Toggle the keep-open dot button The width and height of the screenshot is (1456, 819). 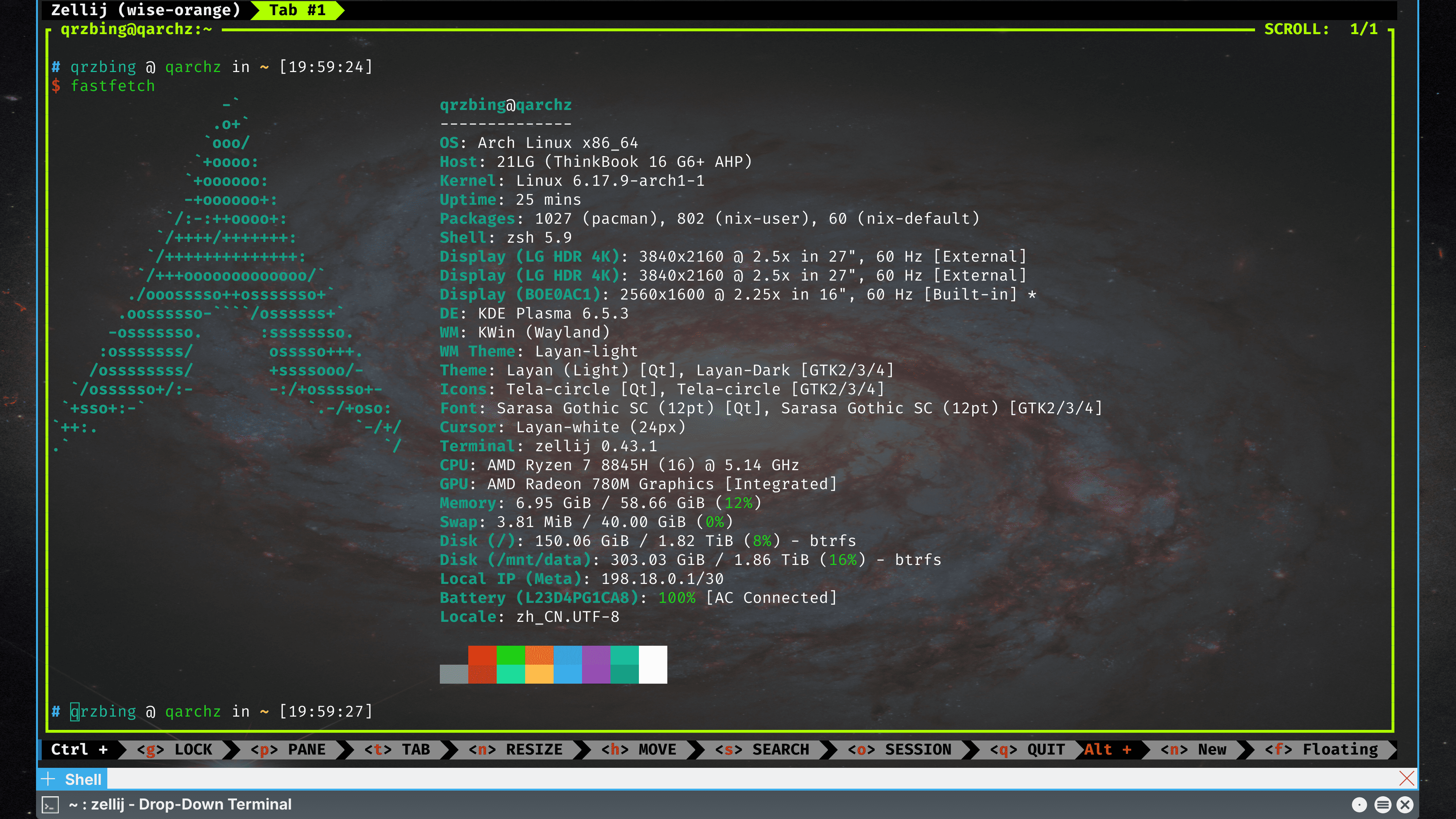(1359, 804)
